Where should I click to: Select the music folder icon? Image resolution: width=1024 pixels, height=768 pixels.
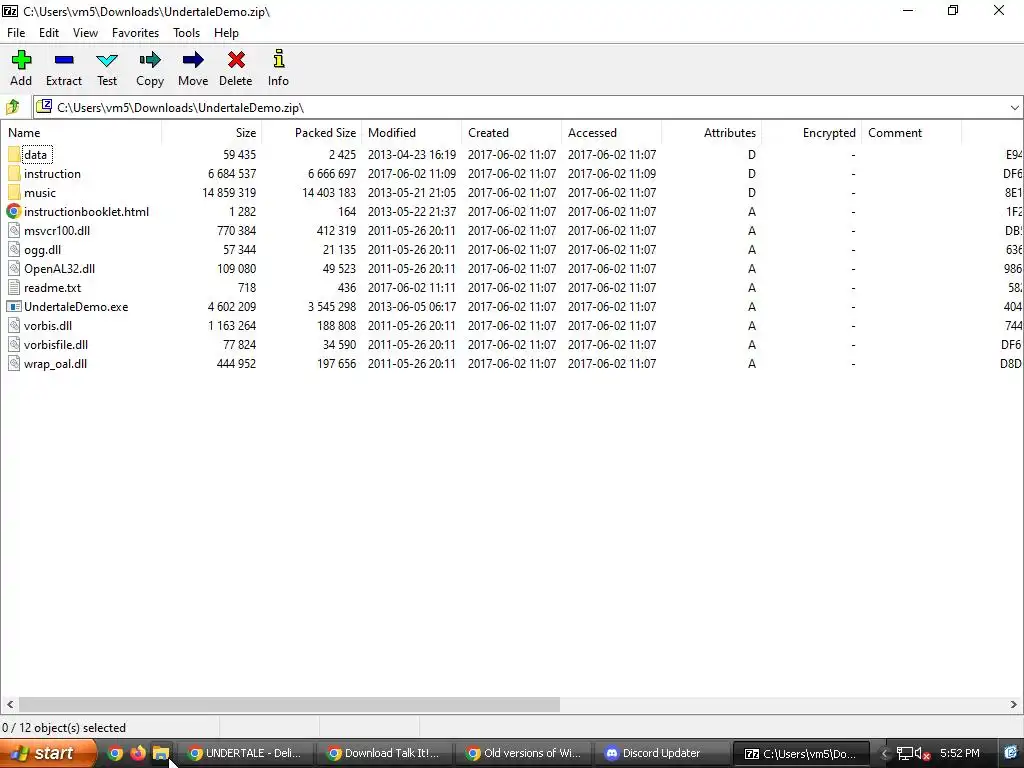click(x=14, y=193)
